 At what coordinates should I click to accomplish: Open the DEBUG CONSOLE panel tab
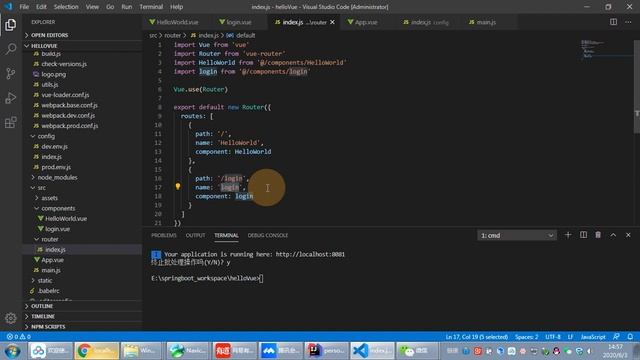point(268,236)
